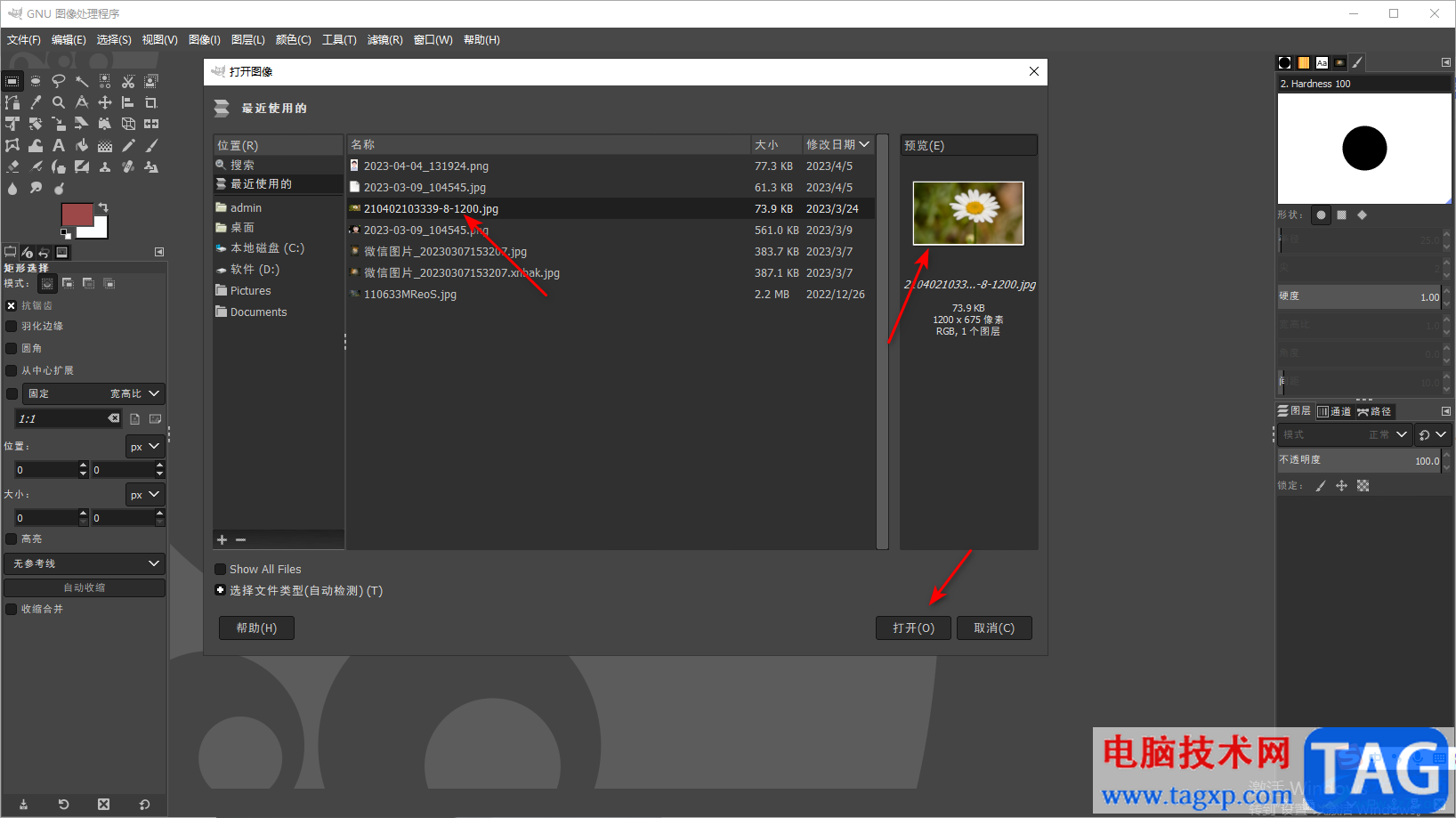Enable the 从中心扩展 expand from center checkbox

pos(12,370)
